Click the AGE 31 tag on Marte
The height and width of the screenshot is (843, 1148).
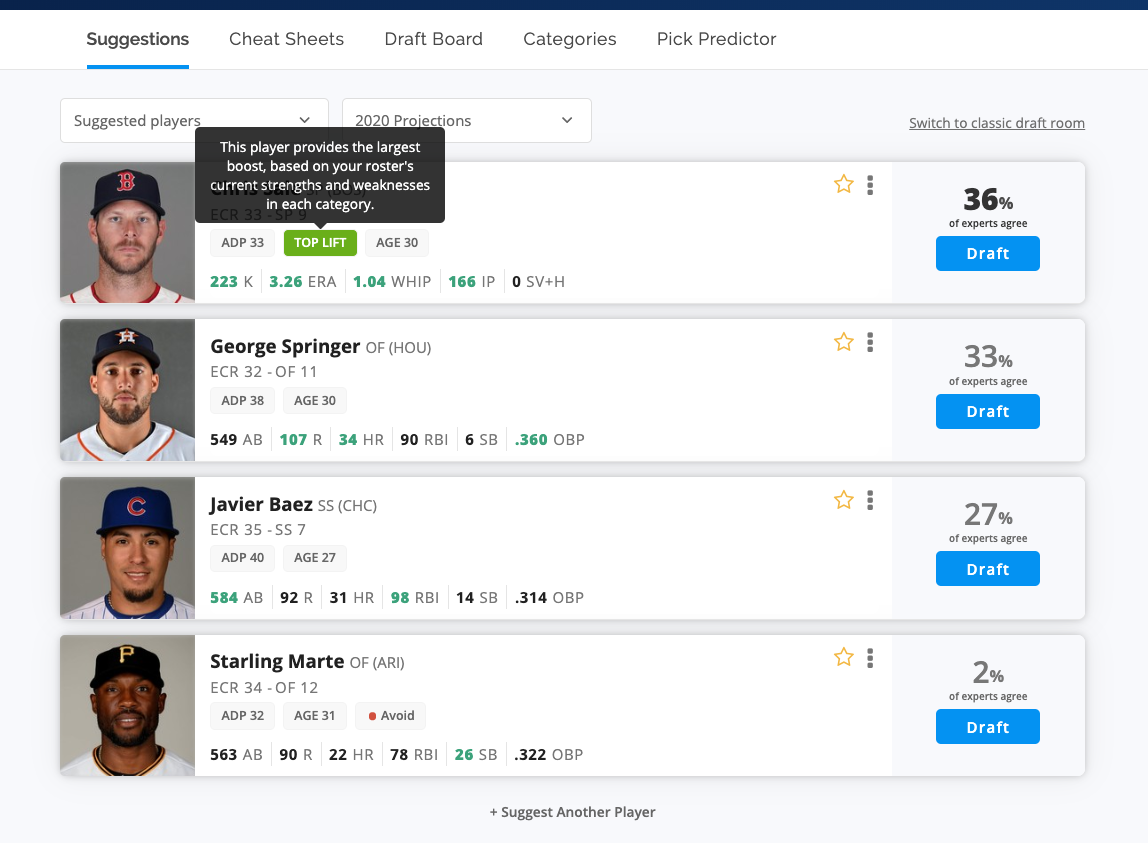coord(315,716)
